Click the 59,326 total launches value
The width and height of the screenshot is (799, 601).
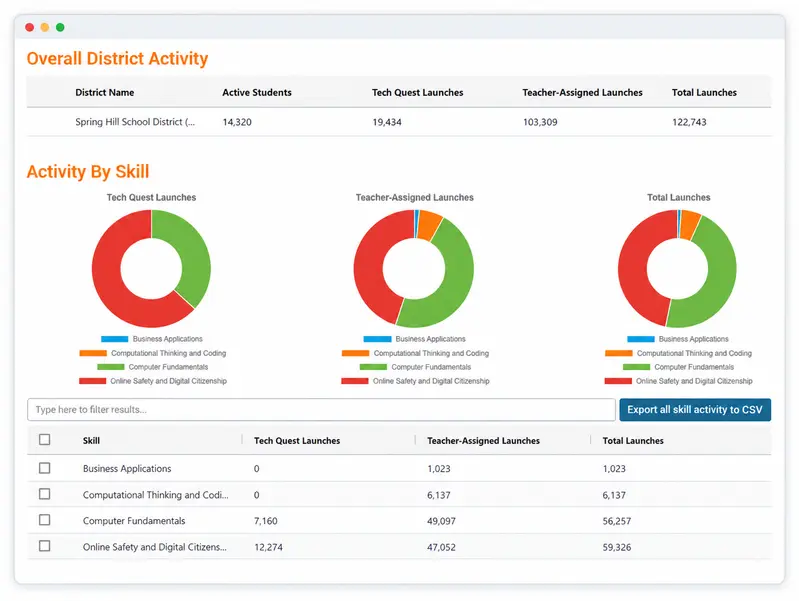pos(617,547)
